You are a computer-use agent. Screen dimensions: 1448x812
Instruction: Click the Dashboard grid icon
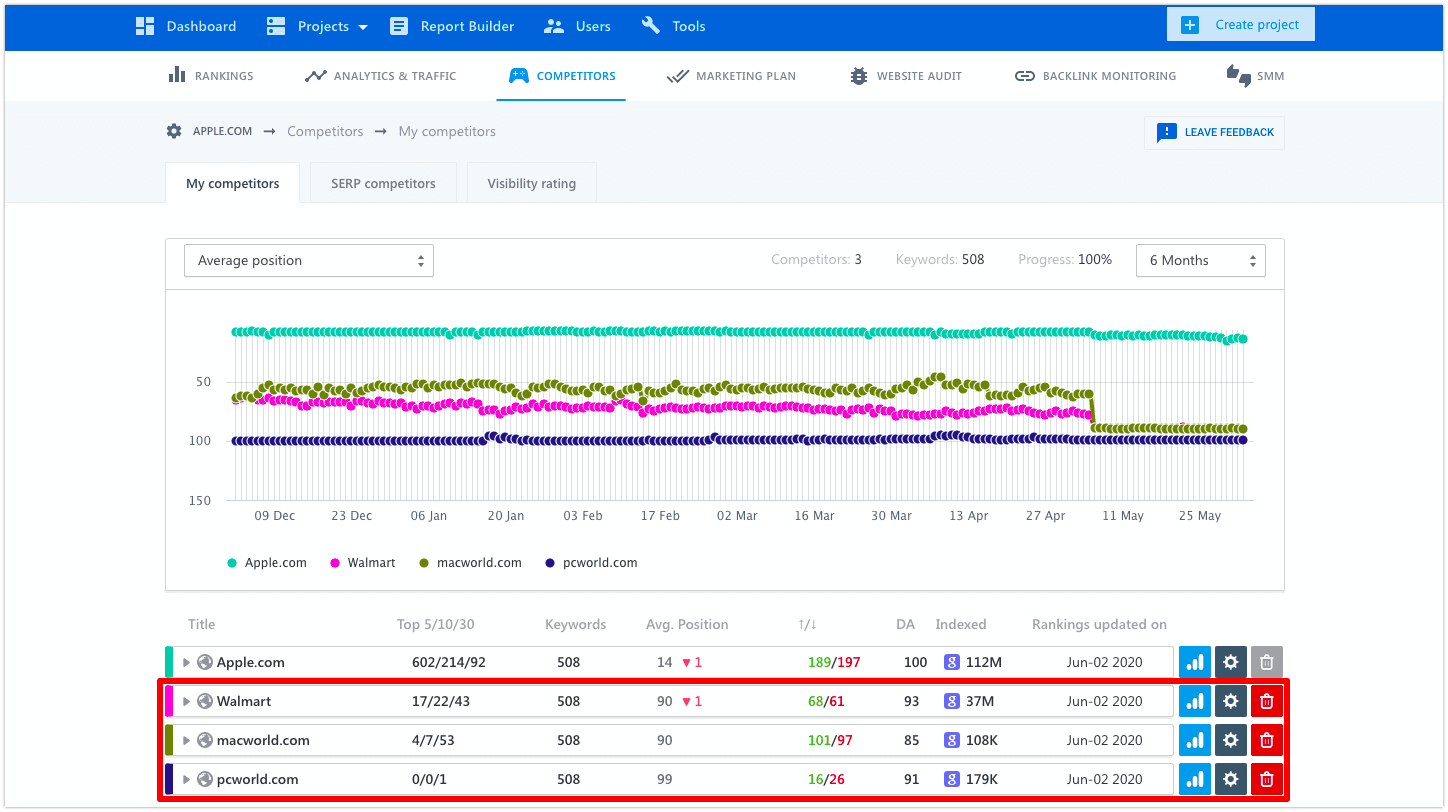pos(146,26)
